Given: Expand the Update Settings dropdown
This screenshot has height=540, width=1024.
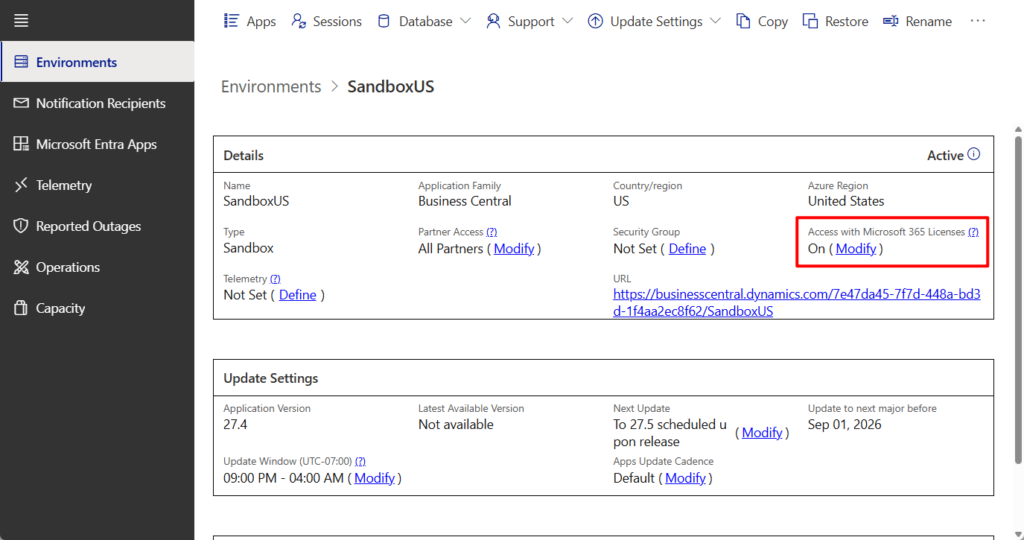Looking at the screenshot, I should coord(655,21).
